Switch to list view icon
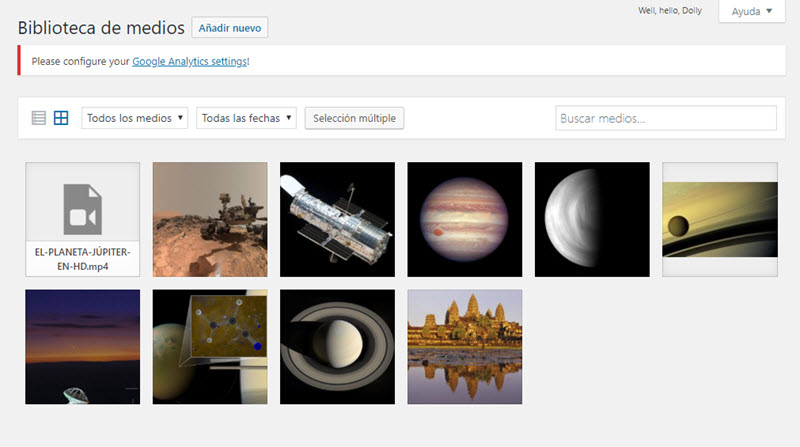This screenshot has height=447, width=800. pos(39,118)
